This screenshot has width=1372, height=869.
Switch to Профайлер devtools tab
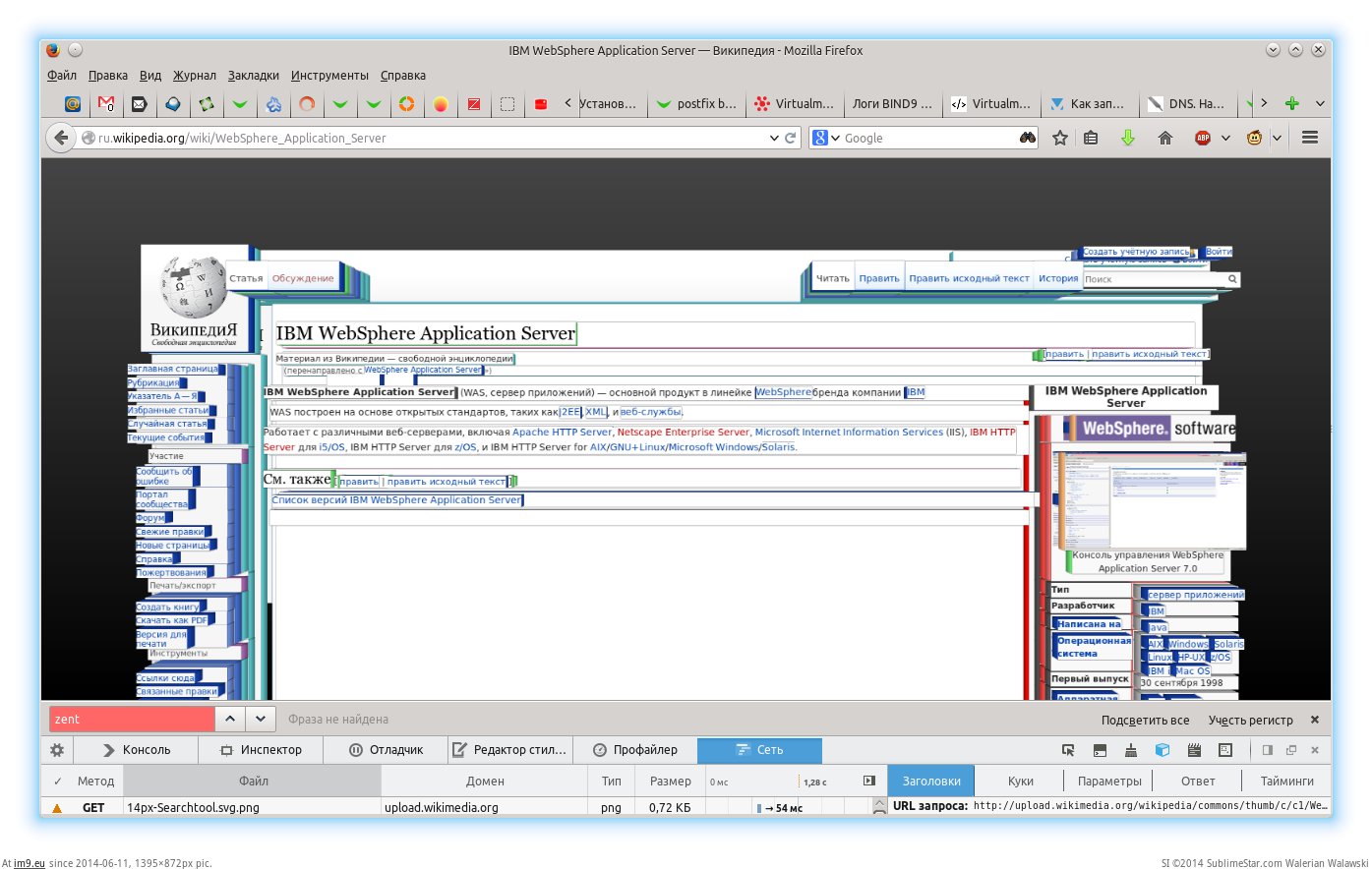[634, 749]
